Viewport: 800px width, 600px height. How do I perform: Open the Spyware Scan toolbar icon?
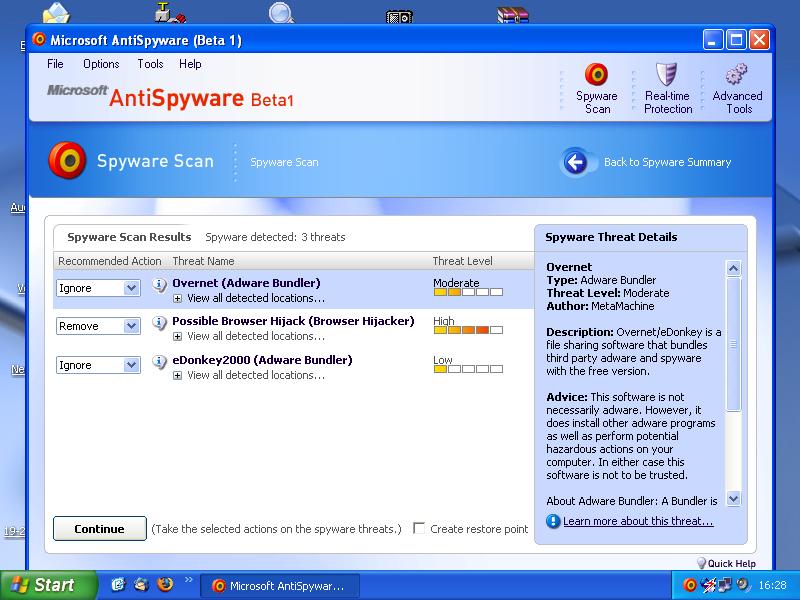[x=596, y=74]
